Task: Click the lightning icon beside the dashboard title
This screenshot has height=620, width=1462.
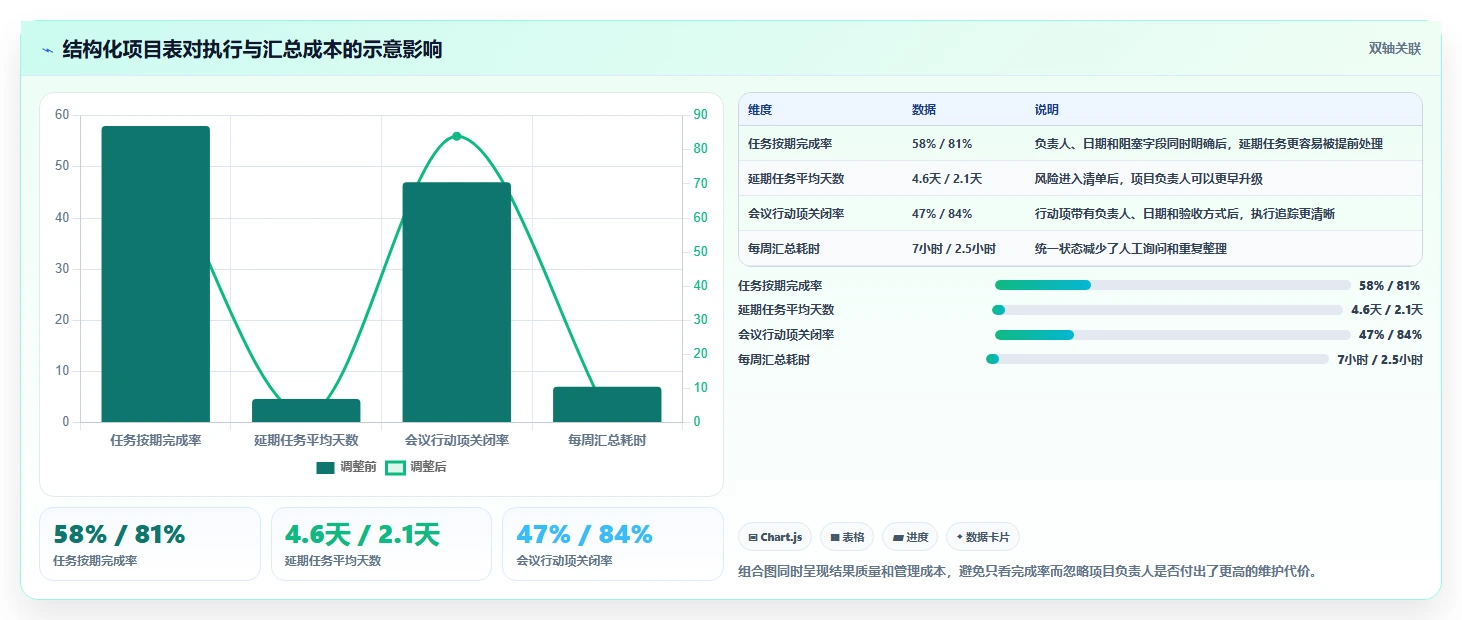Action: [x=47, y=50]
